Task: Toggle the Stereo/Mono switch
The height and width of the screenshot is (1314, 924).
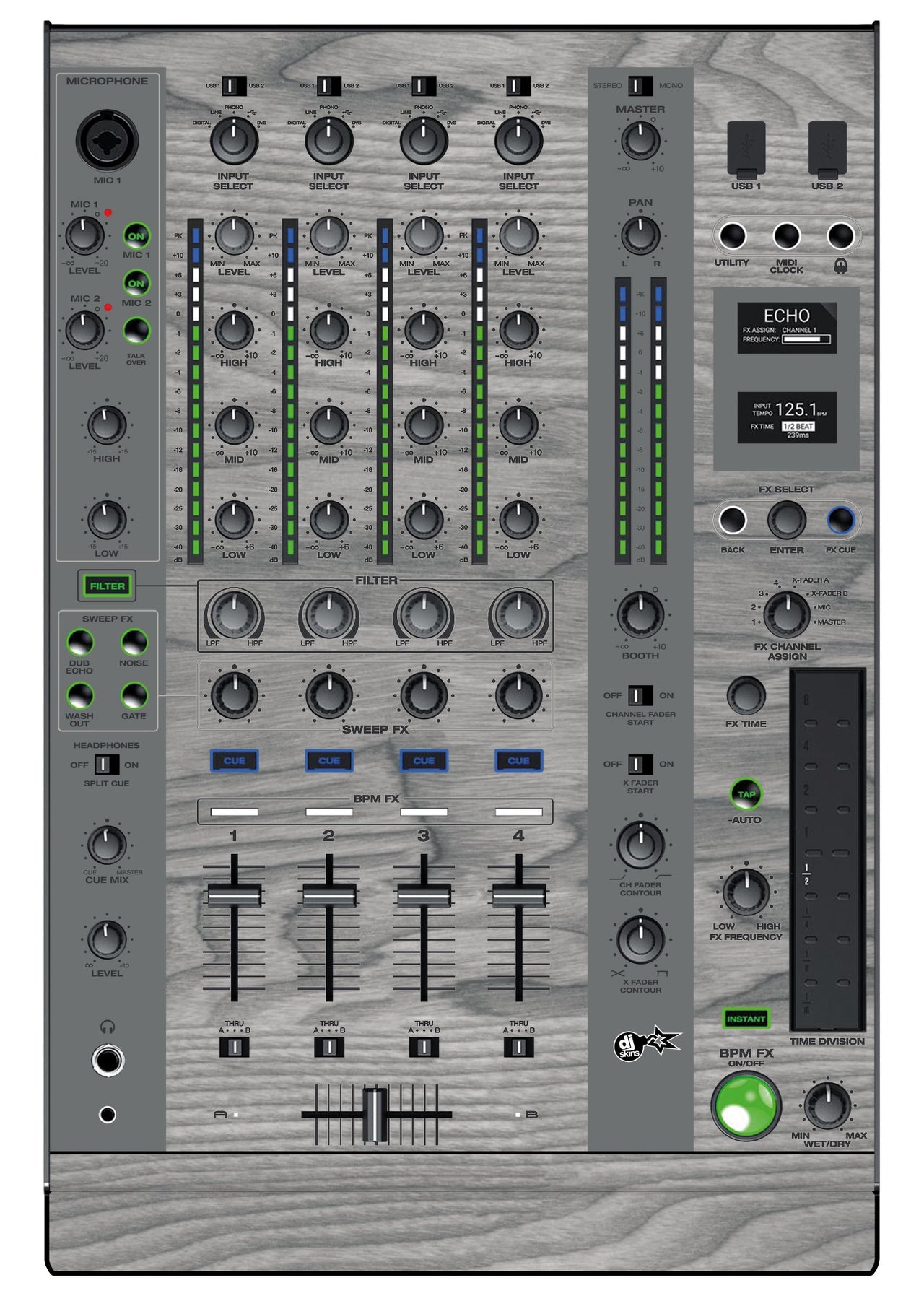Action: (x=640, y=86)
